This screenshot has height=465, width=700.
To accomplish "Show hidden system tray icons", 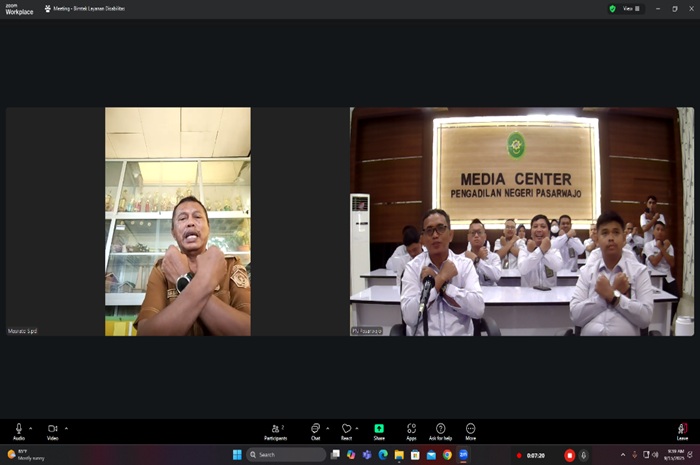I will pos(623,455).
